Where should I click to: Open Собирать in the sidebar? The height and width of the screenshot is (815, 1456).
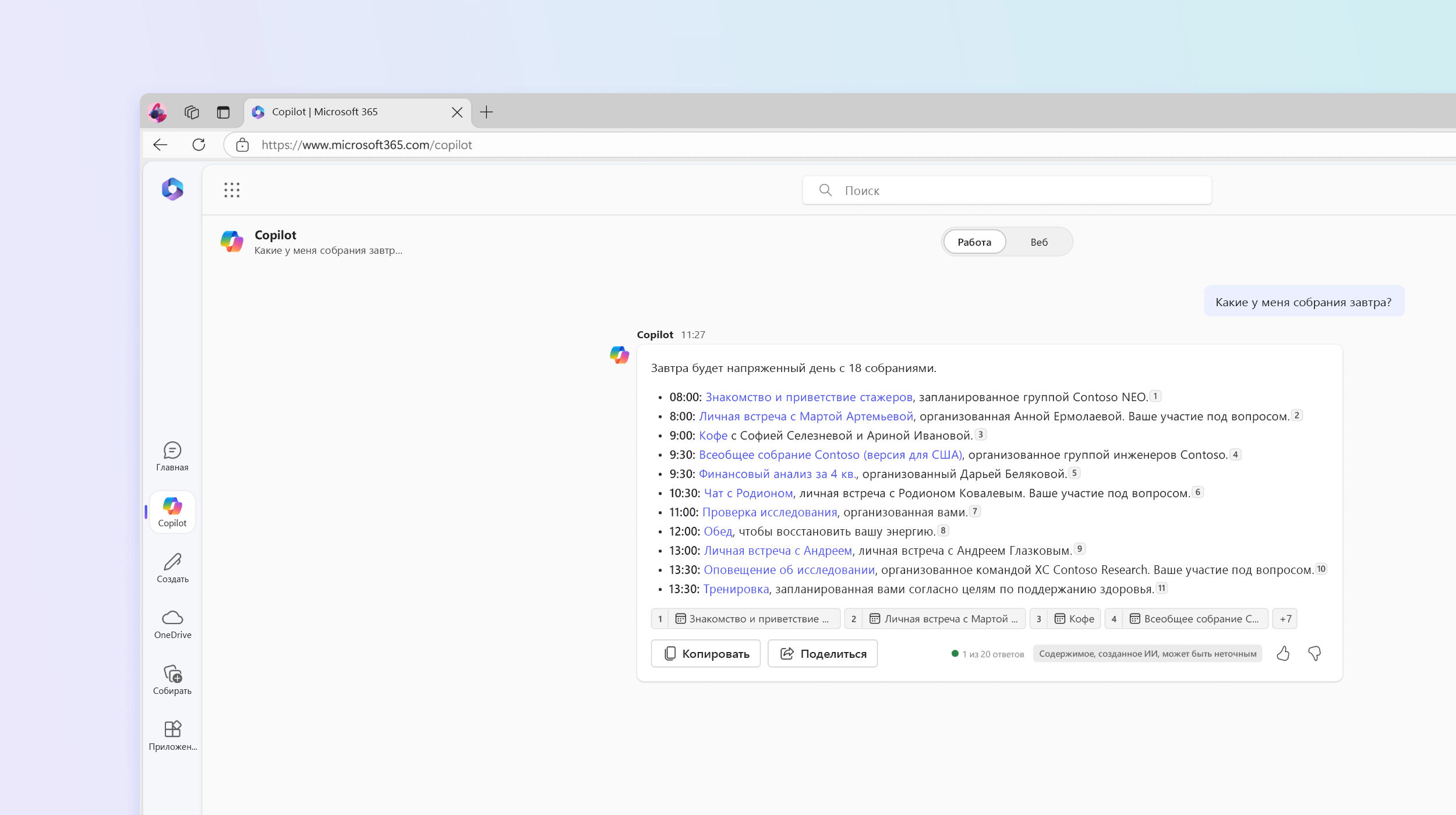172,680
